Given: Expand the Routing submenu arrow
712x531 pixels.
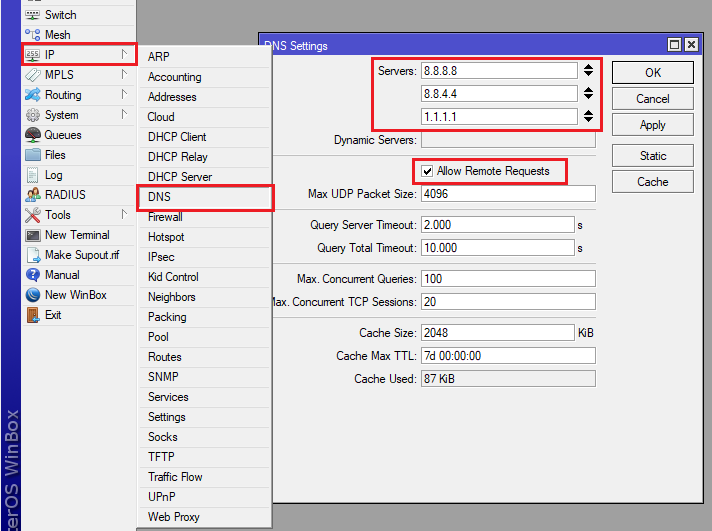Looking at the screenshot, I should (x=124, y=94).
